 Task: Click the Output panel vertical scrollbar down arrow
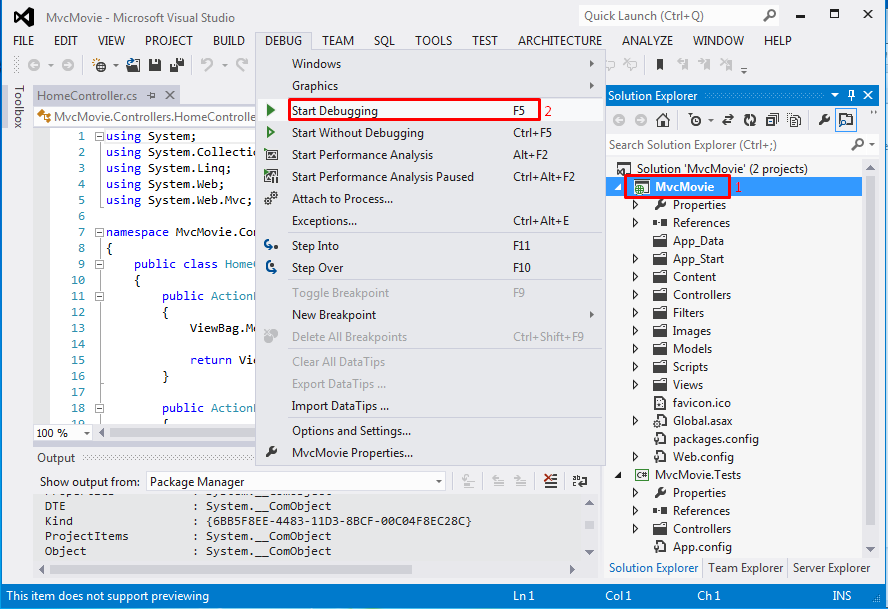click(x=589, y=551)
